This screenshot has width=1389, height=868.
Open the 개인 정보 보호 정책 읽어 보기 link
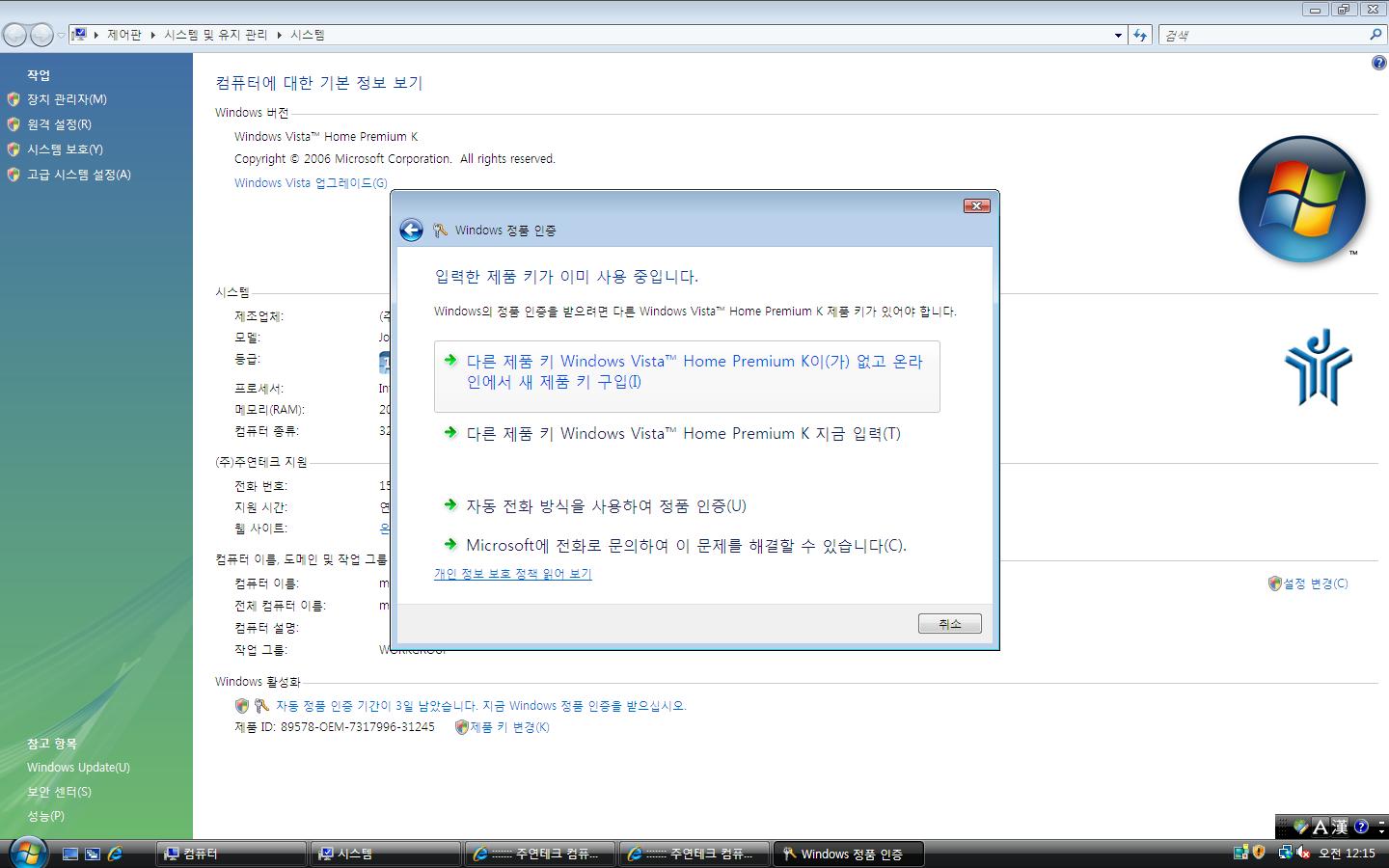click(512, 574)
